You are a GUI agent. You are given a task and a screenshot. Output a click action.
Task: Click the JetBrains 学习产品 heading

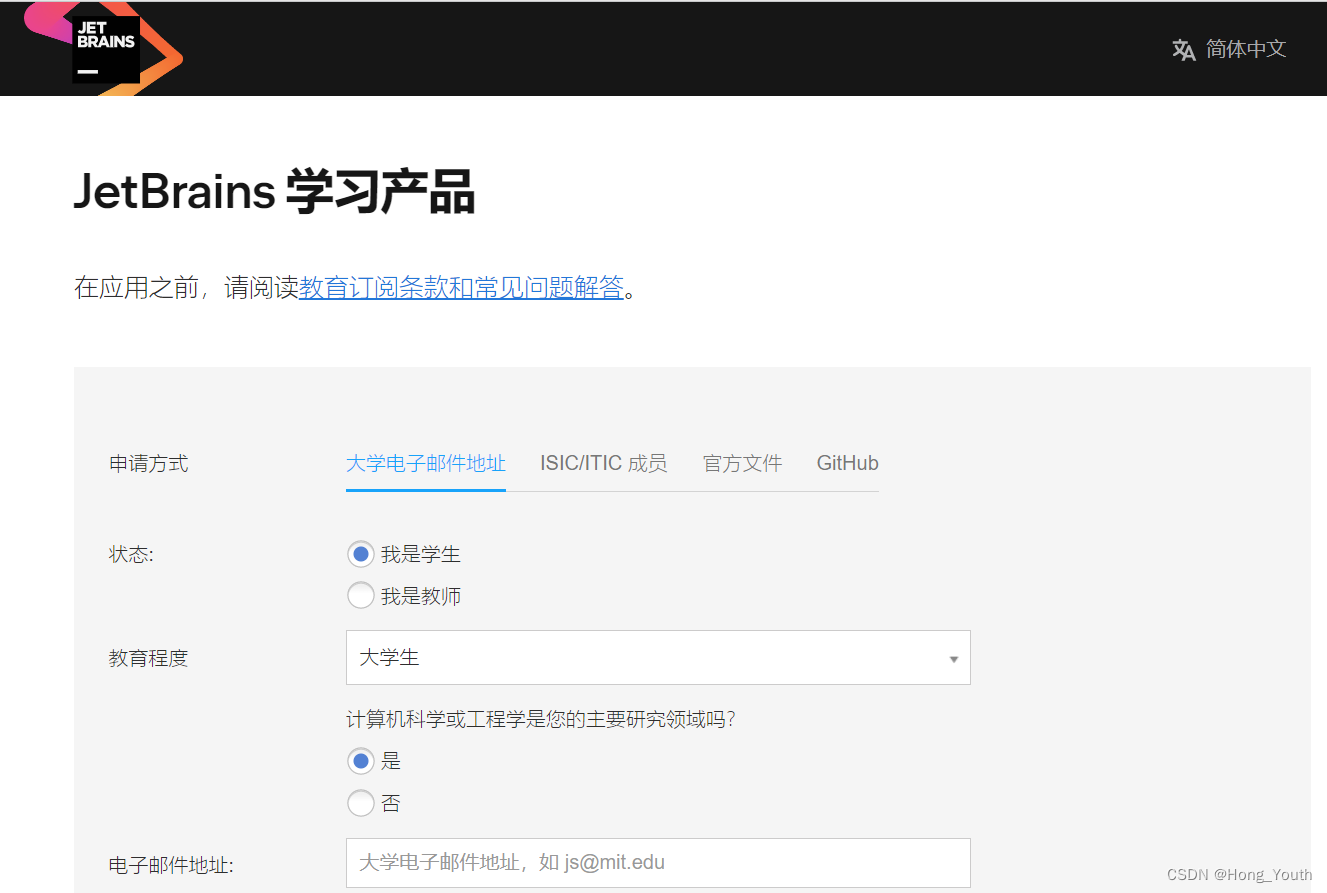tap(274, 192)
